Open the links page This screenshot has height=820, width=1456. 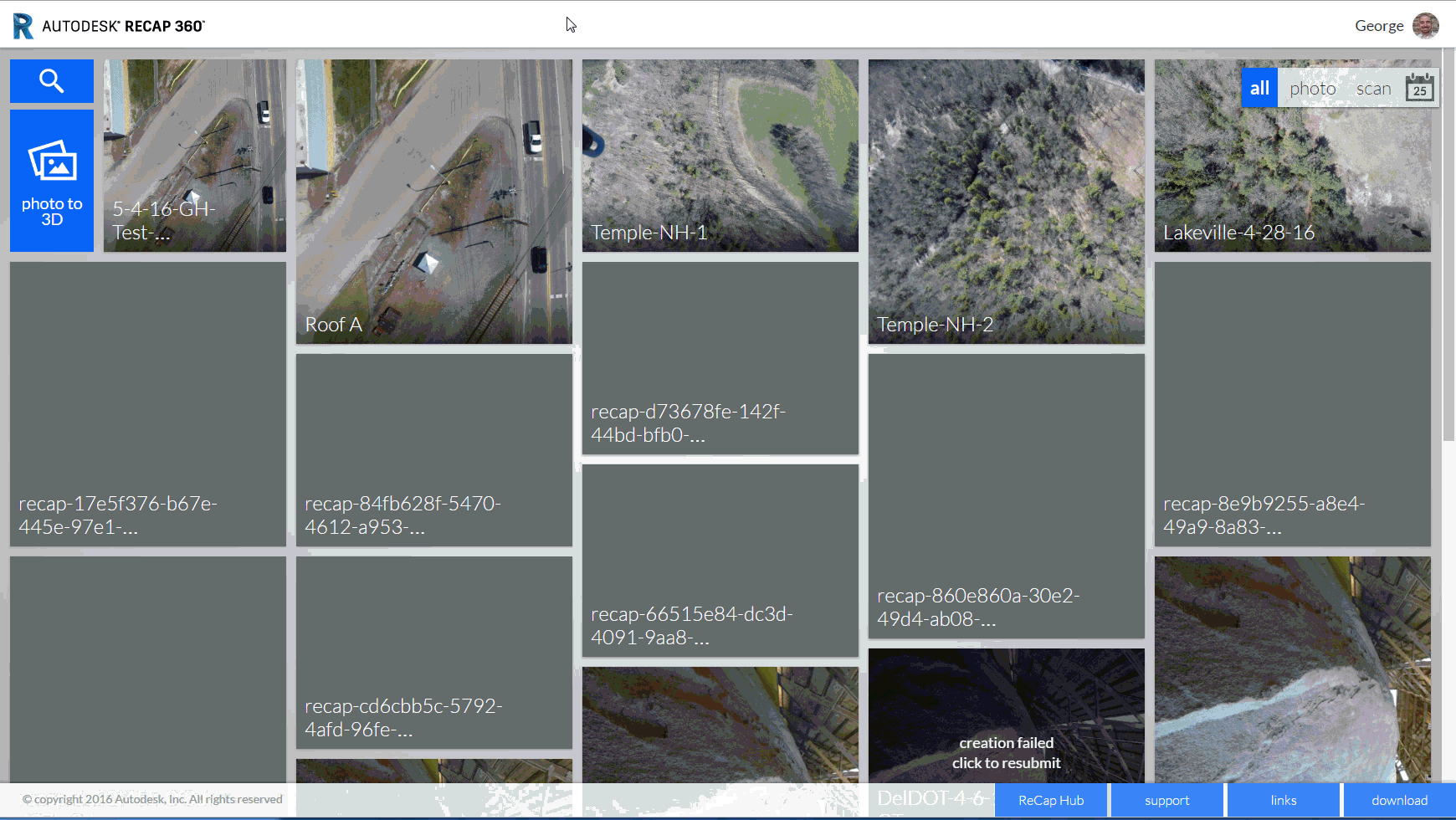click(1283, 800)
